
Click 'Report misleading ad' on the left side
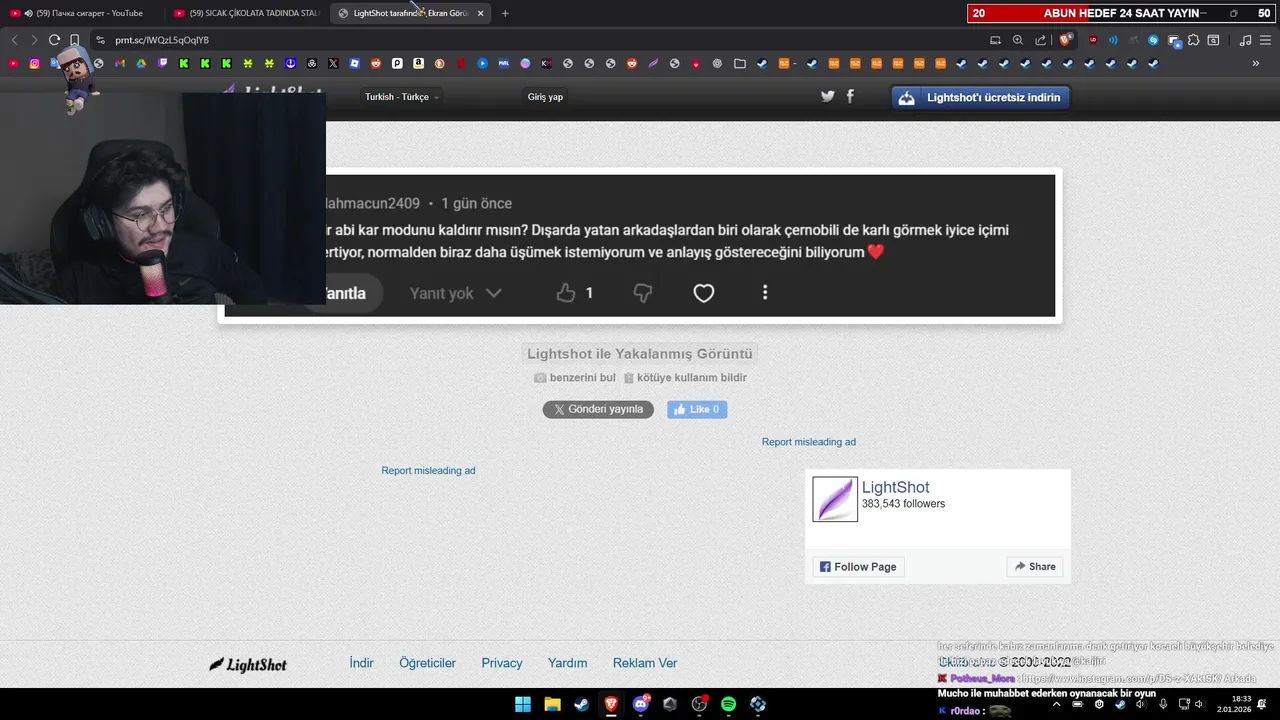(428, 471)
